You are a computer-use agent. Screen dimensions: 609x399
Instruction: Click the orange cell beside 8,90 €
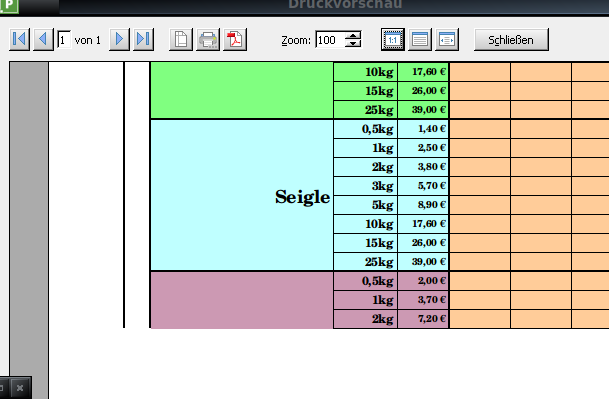(x=480, y=205)
